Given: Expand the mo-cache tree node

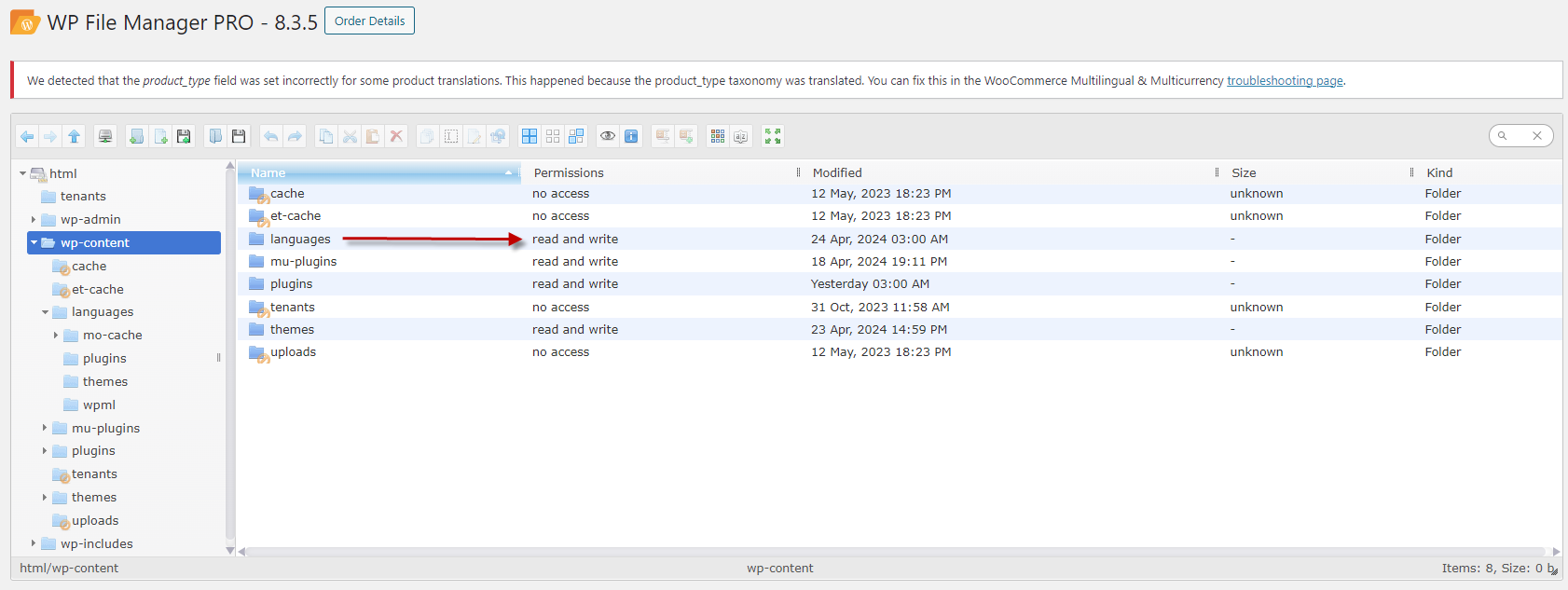Looking at the screenshot, I should (x=56, y=336).
